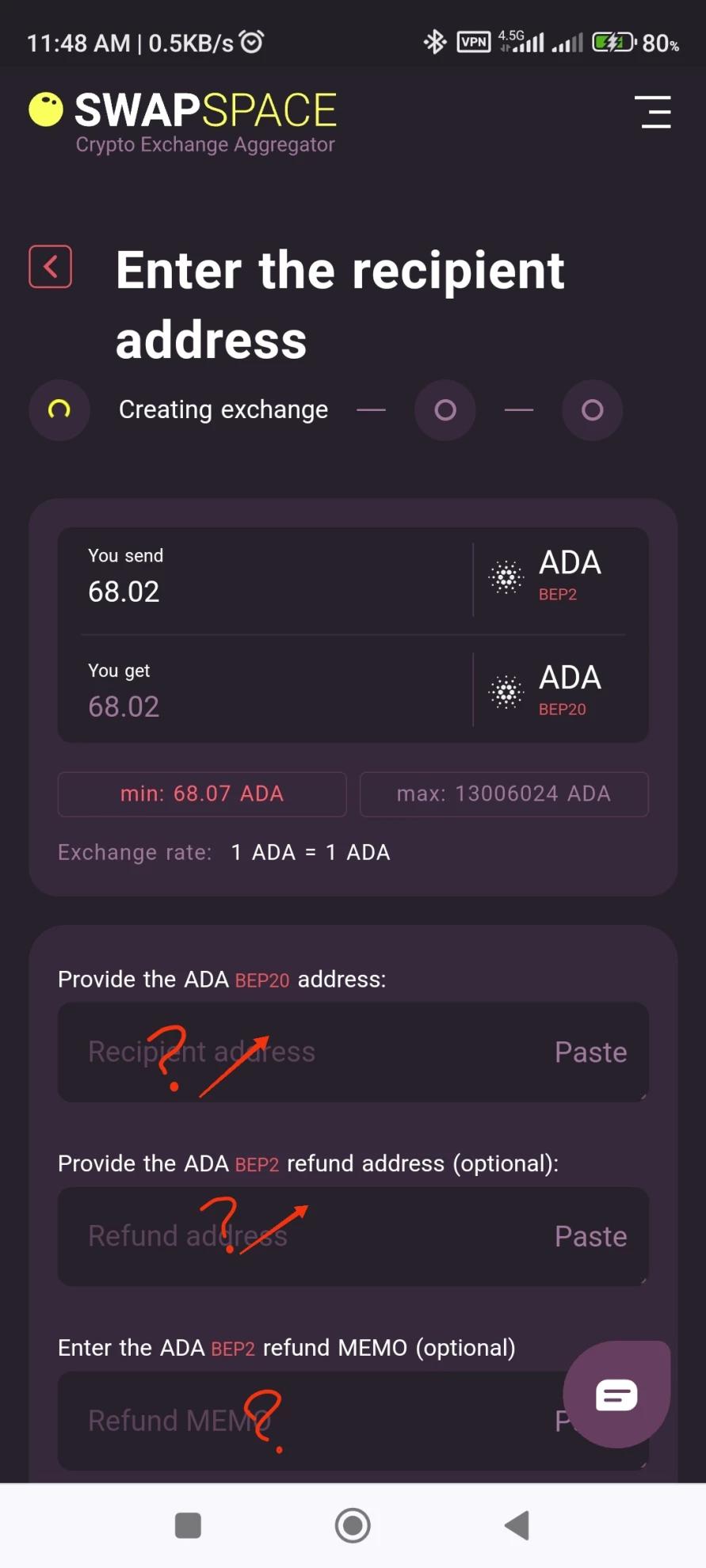Open the live chat bubble icon
Viewport: 706px width, 1568px height.
[x=616, y=1395]
